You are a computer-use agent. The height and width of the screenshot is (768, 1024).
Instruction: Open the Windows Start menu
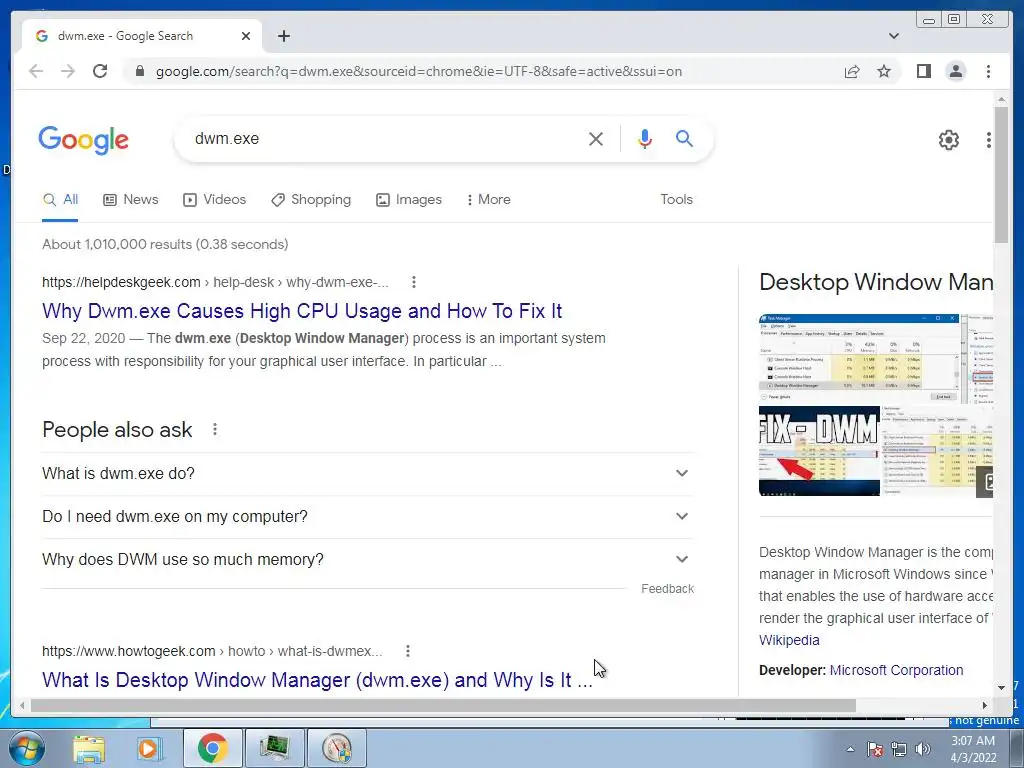point(25,748)
